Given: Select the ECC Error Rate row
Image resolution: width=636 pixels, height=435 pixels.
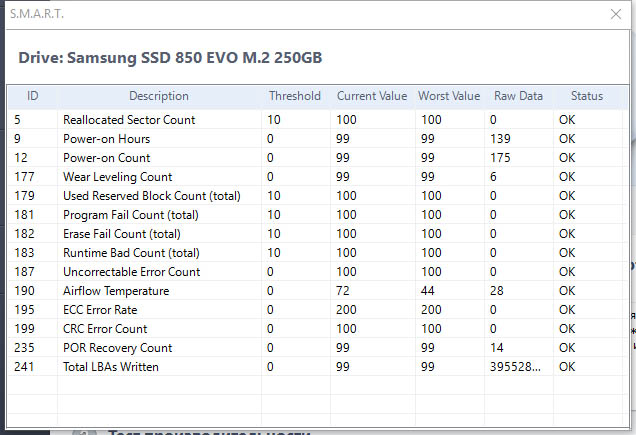Looking at the screenshot, I should [316, 310].
